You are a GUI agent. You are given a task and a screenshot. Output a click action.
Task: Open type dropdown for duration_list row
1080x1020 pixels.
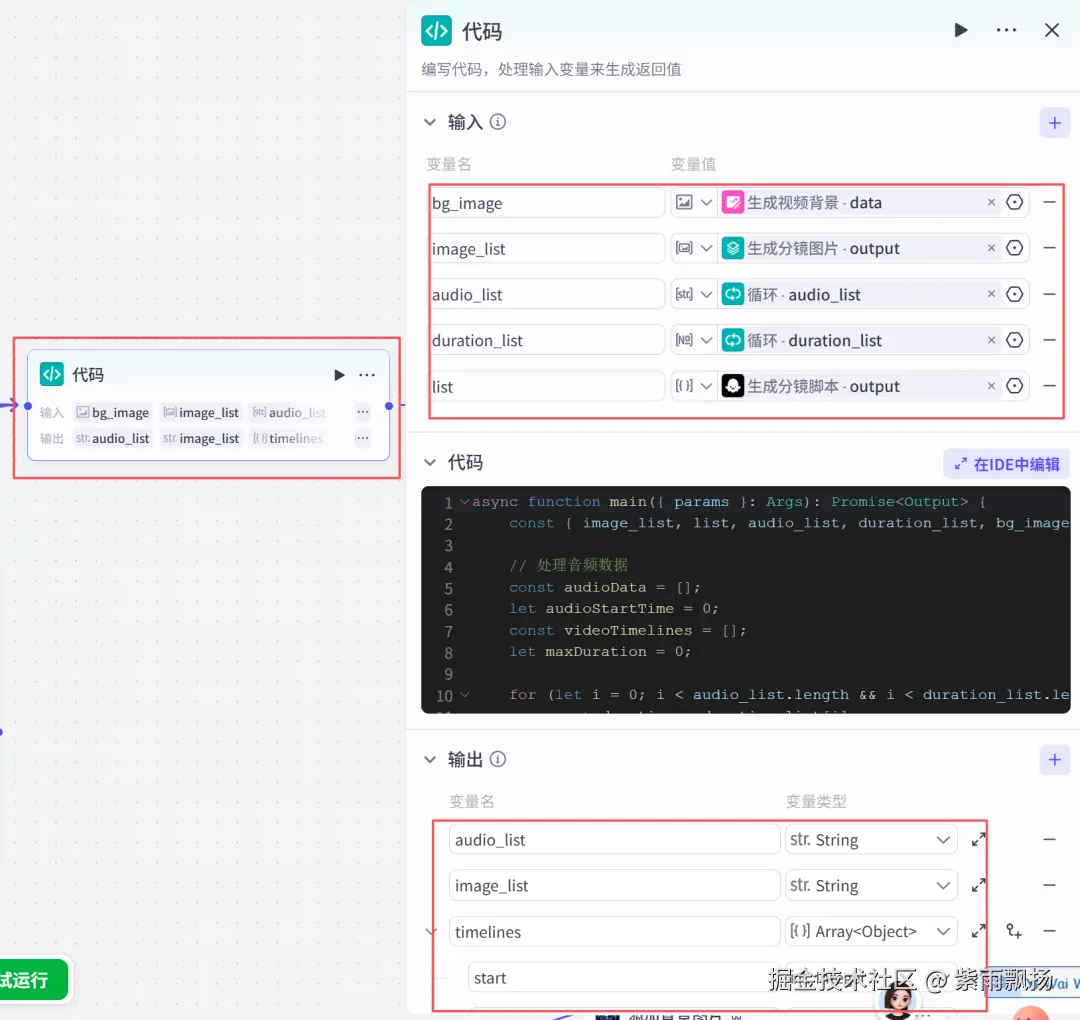(694, 340)
